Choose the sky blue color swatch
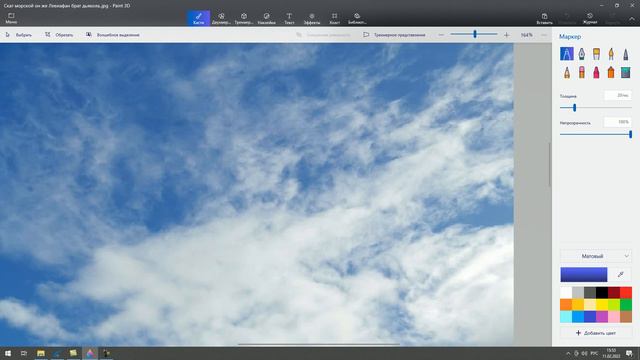This screenshot has width=640, height=360. coord(578,316)
